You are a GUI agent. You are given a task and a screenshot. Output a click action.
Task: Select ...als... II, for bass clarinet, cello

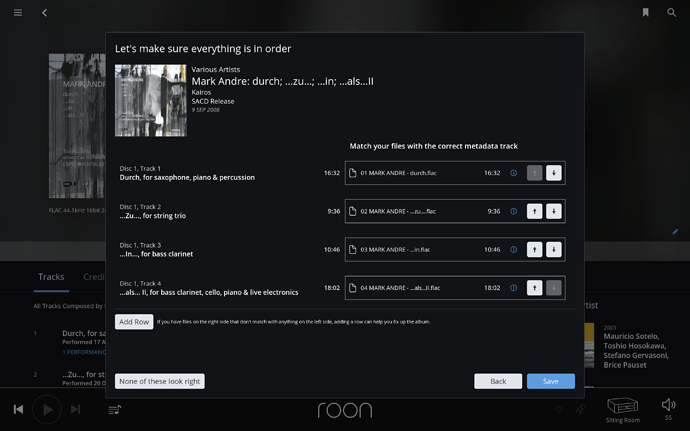209,292
